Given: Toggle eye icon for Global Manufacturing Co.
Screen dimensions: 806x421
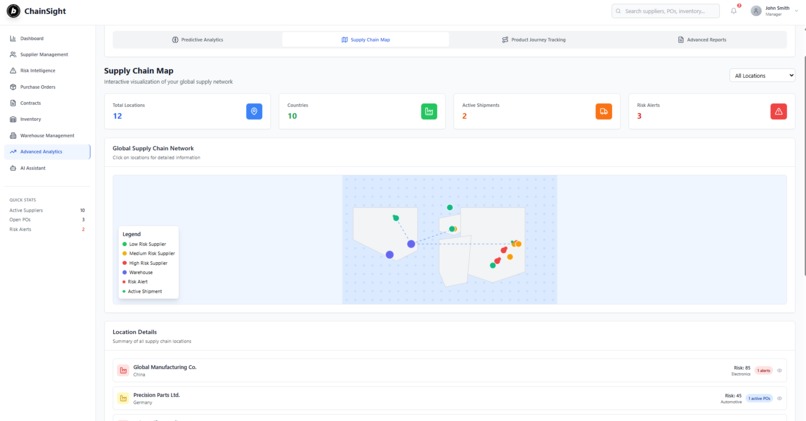Looking at the screenshot, I should (x=779, y=370).
